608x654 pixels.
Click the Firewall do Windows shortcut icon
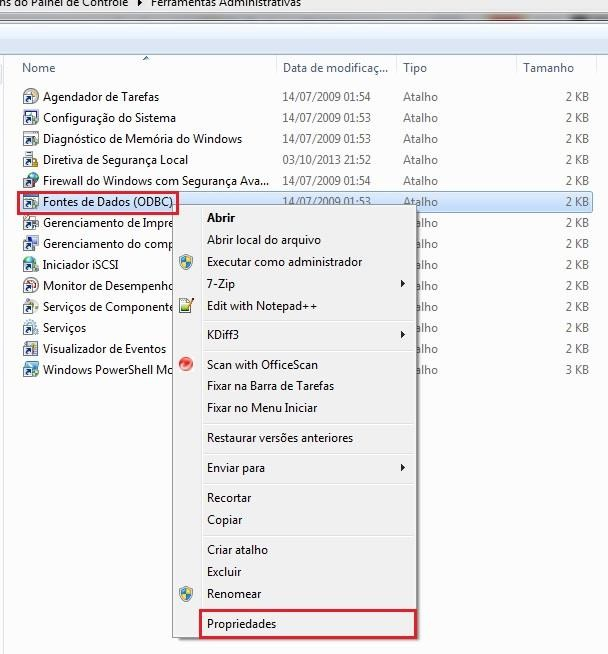30,181
